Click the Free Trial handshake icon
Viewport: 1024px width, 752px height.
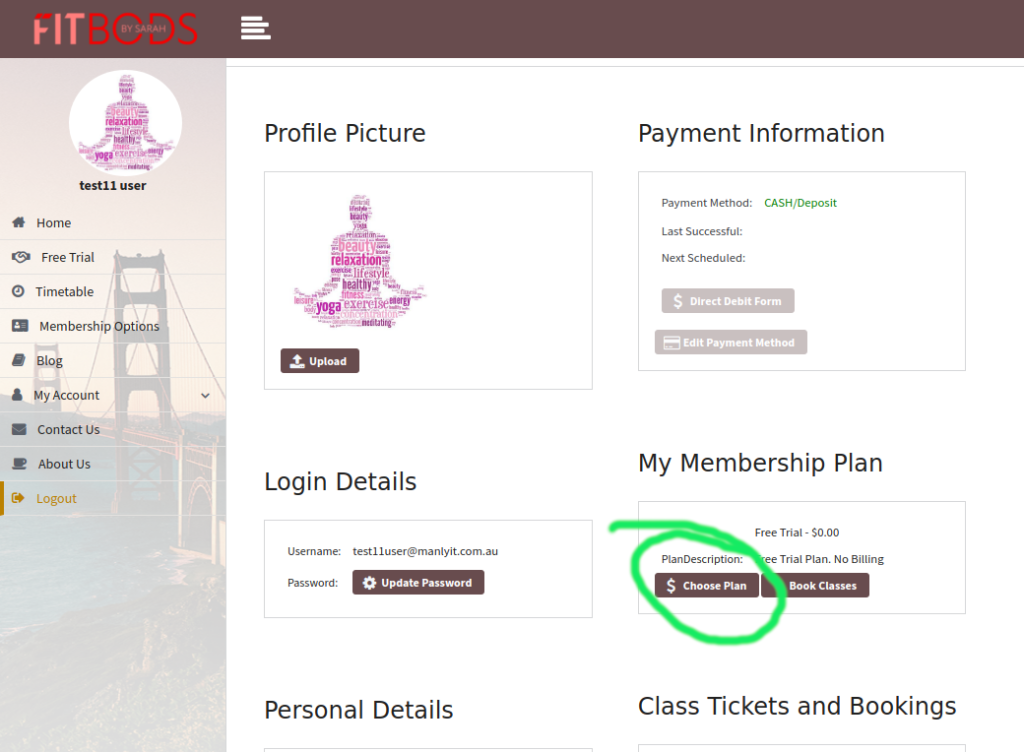point(20,257)
